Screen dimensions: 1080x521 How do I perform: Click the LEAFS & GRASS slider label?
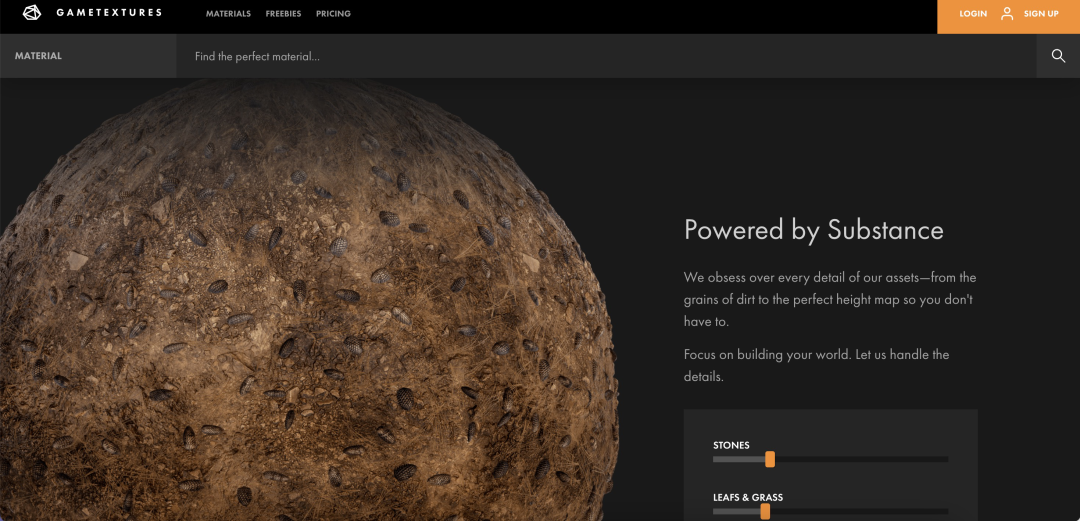click(x=748, y=498)
